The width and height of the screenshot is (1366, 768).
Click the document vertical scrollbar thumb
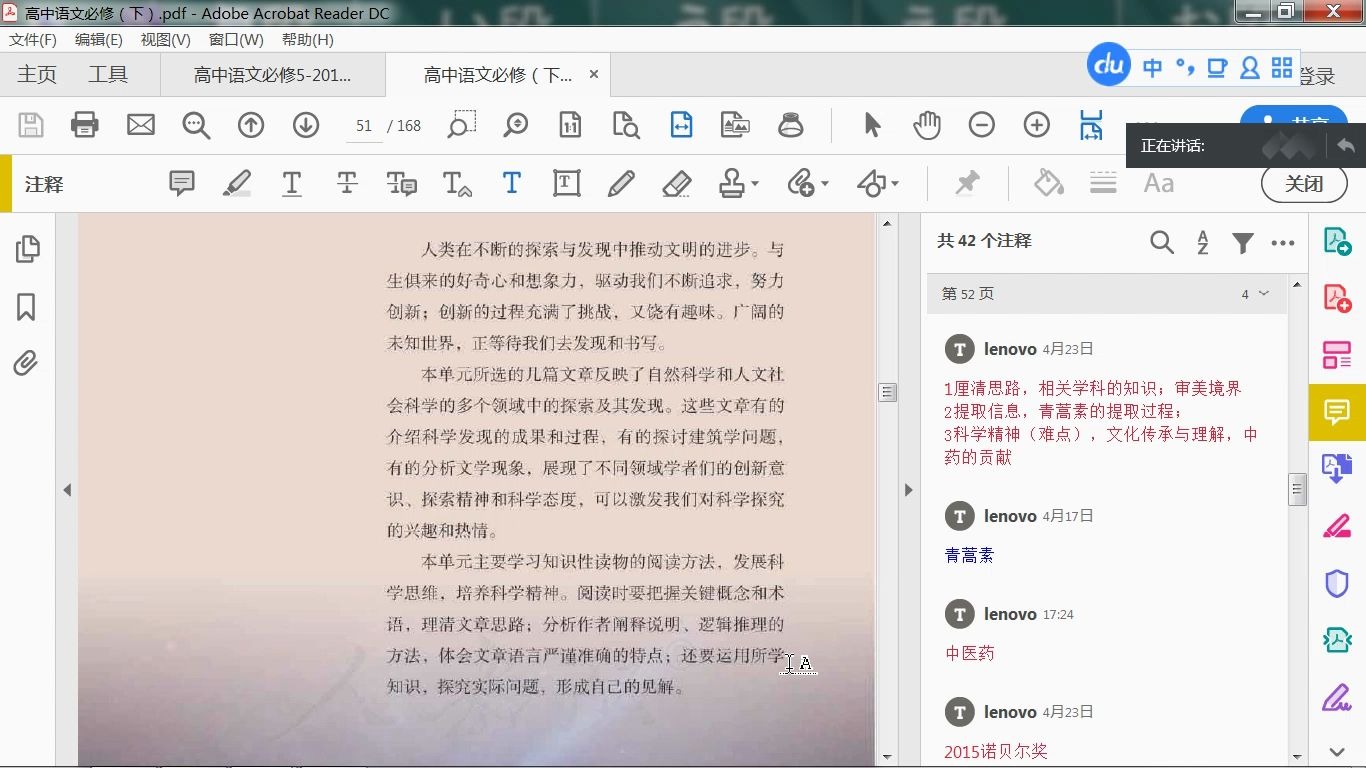(x=887, y=393)
